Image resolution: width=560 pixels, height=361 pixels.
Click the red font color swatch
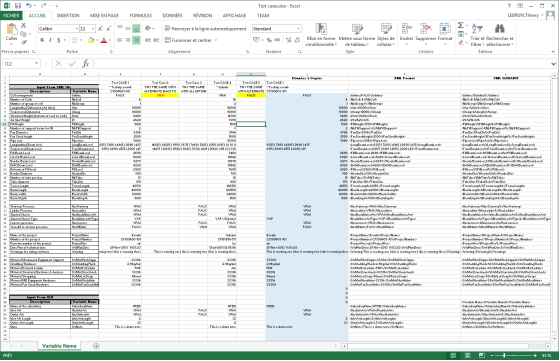click(x=104, y=40)
